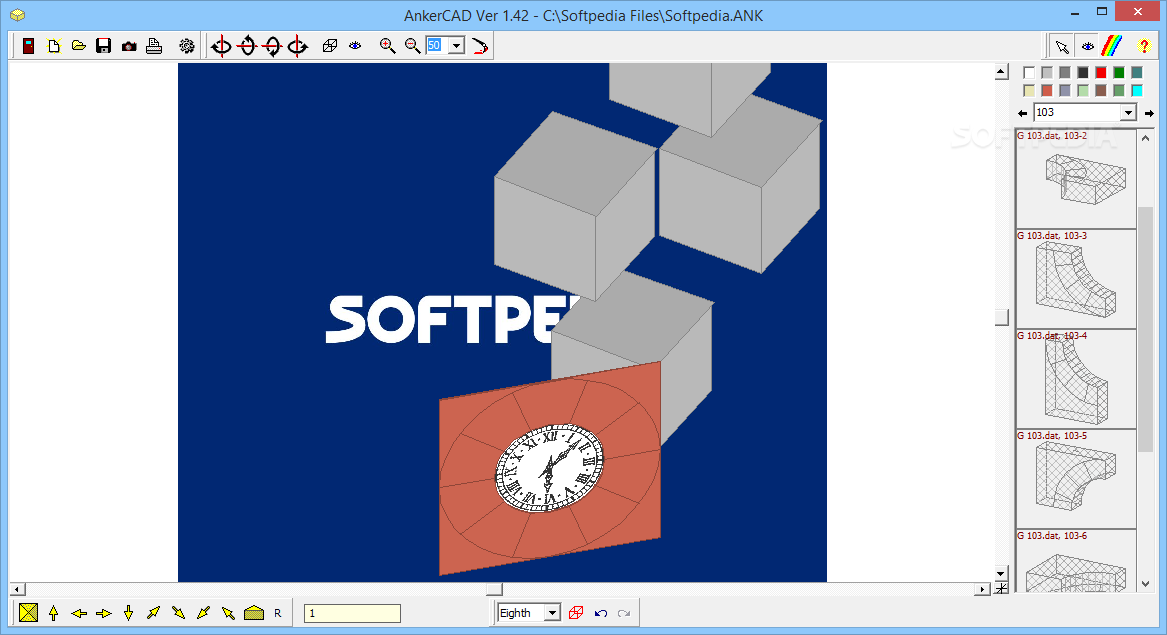Click the third rotate view icon
Image resolution: width=1167 pixels, height=635 pixels.
coord(272,46)
